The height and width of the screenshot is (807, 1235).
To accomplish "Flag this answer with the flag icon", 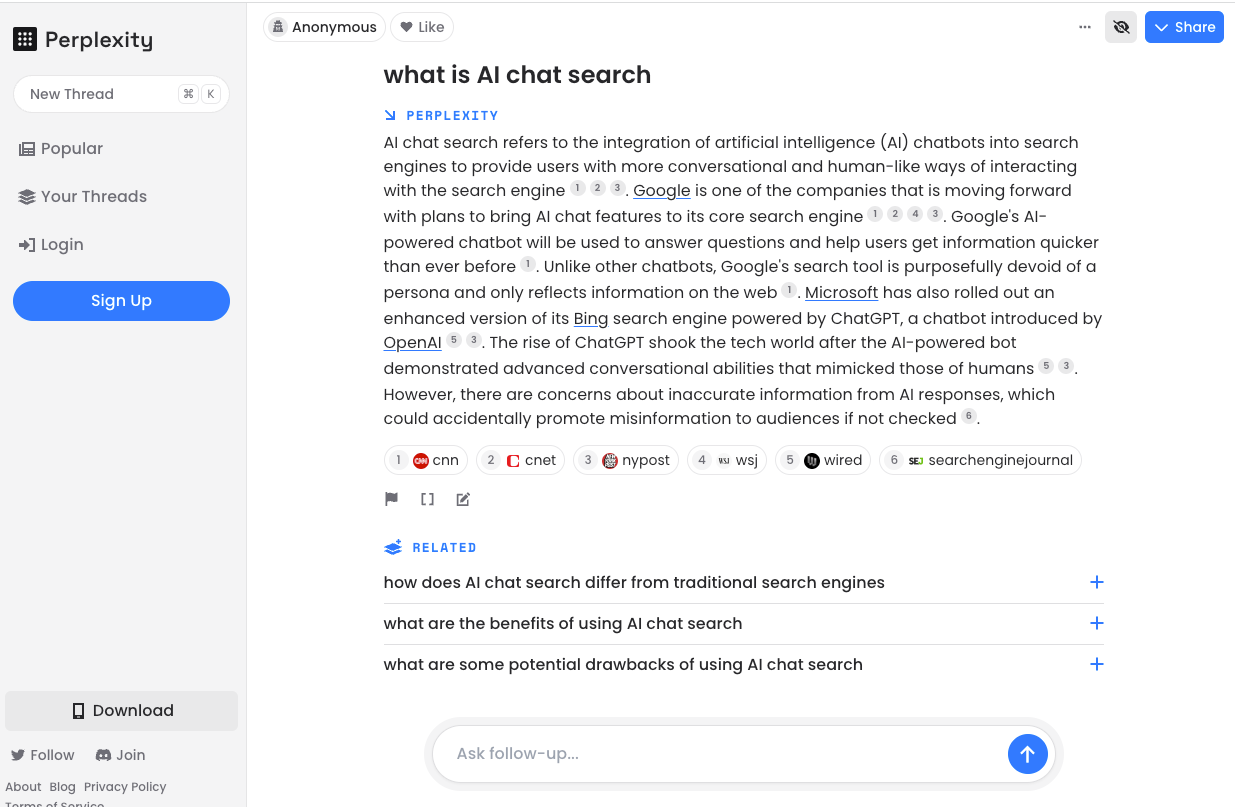I will click(x=391, y=499).
